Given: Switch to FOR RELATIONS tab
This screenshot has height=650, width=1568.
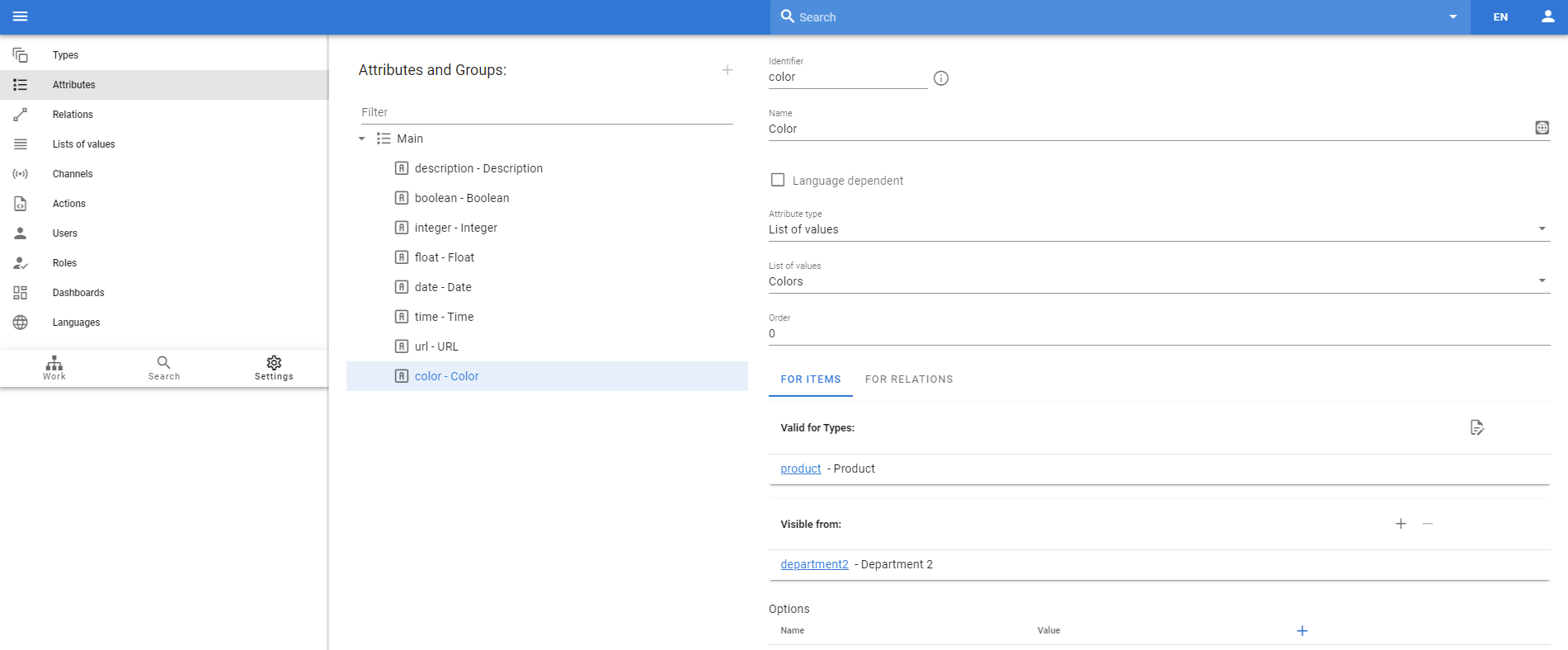Looking at the screenshot, I should click(x=909, y=379).
